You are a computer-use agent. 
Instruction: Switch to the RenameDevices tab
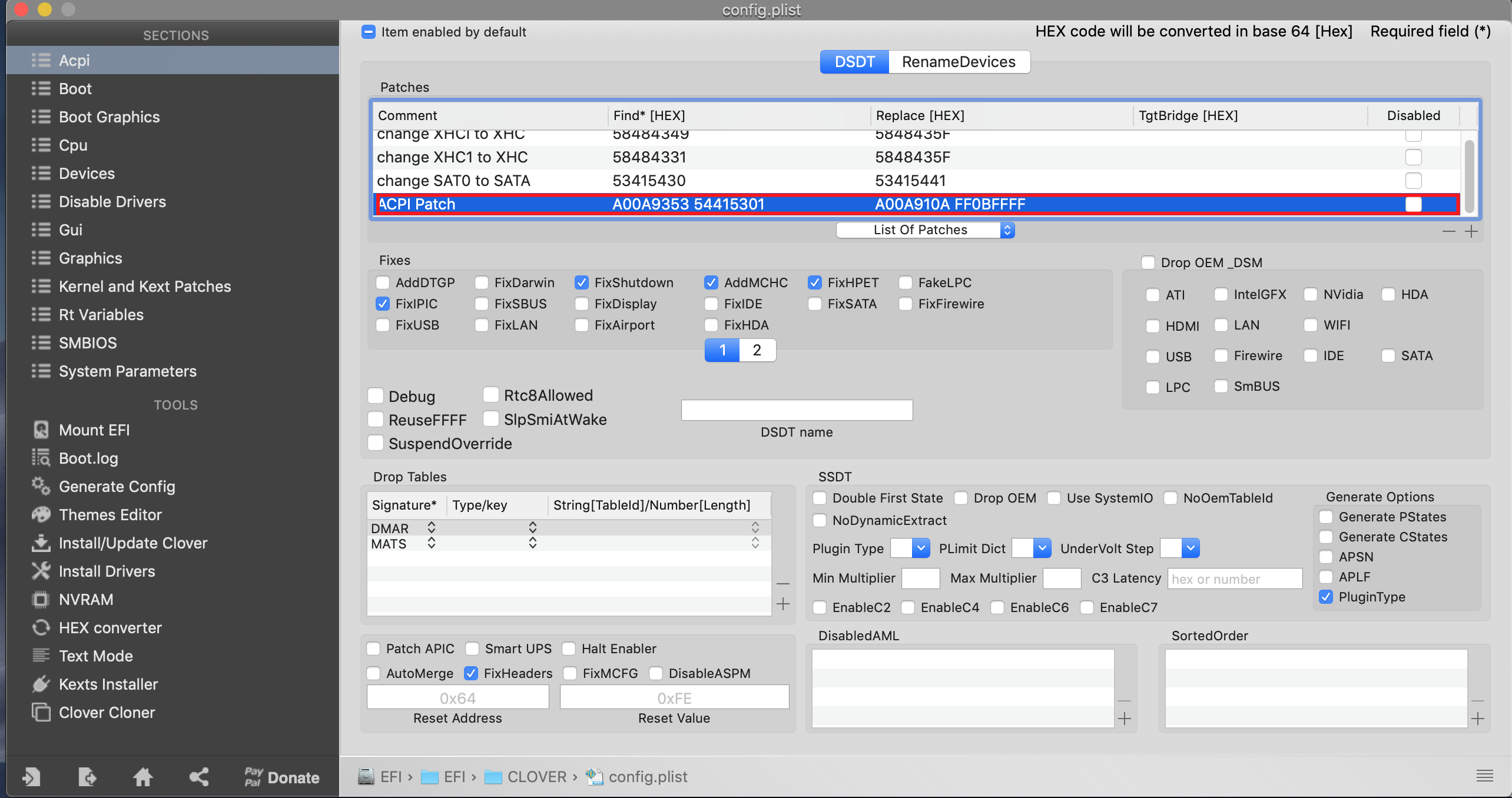[959, 62]
